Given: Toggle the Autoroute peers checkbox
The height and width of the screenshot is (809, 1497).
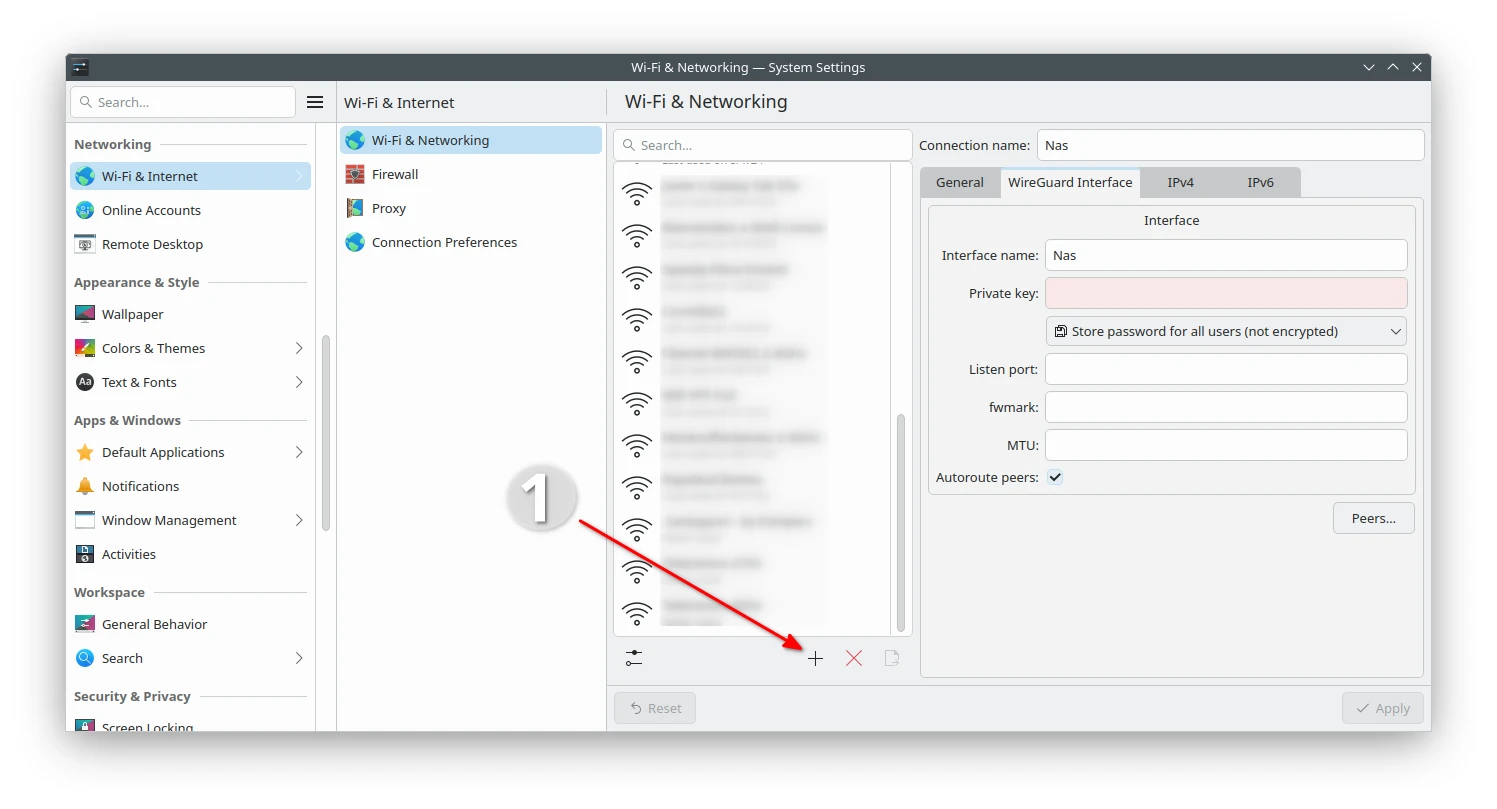Looking at the screenshot, I should [1055, 477].
